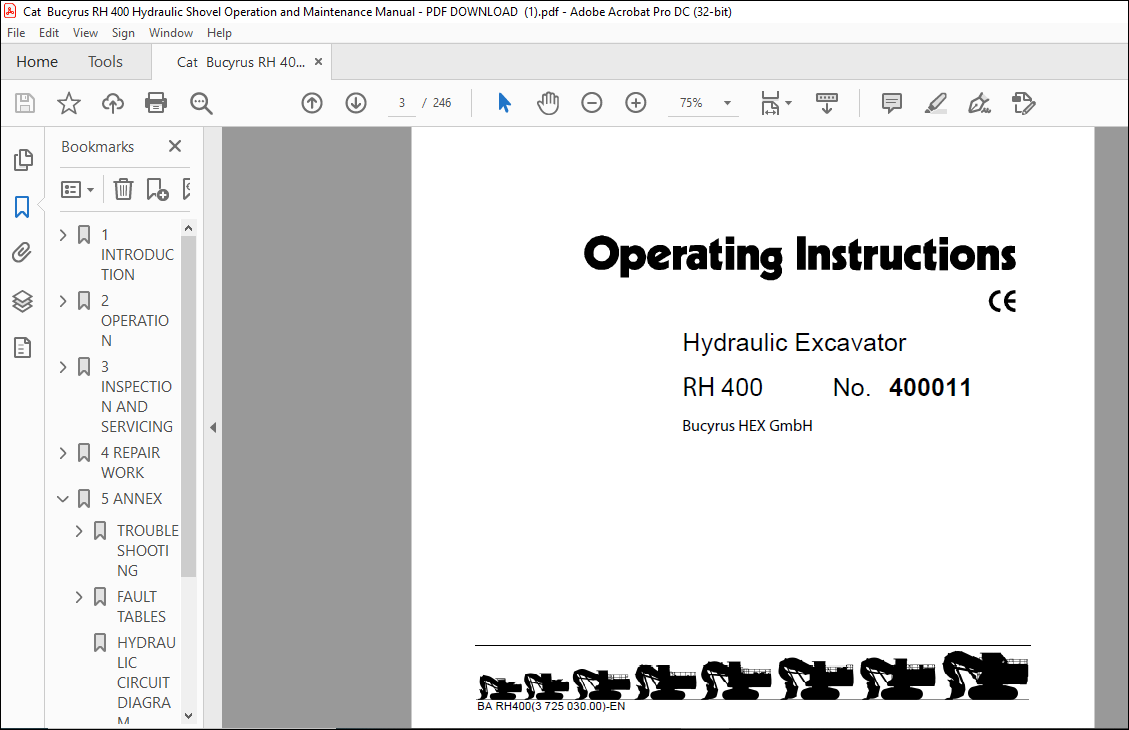Collapse the navigation pane with the arrow

tap(213, 428)
